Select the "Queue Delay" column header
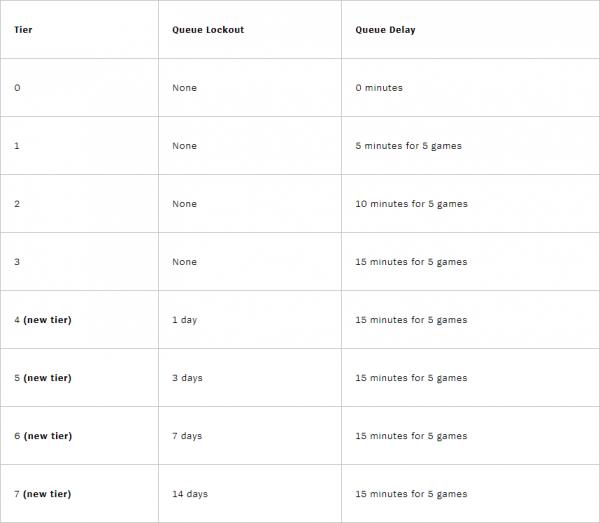 [385, 30]
